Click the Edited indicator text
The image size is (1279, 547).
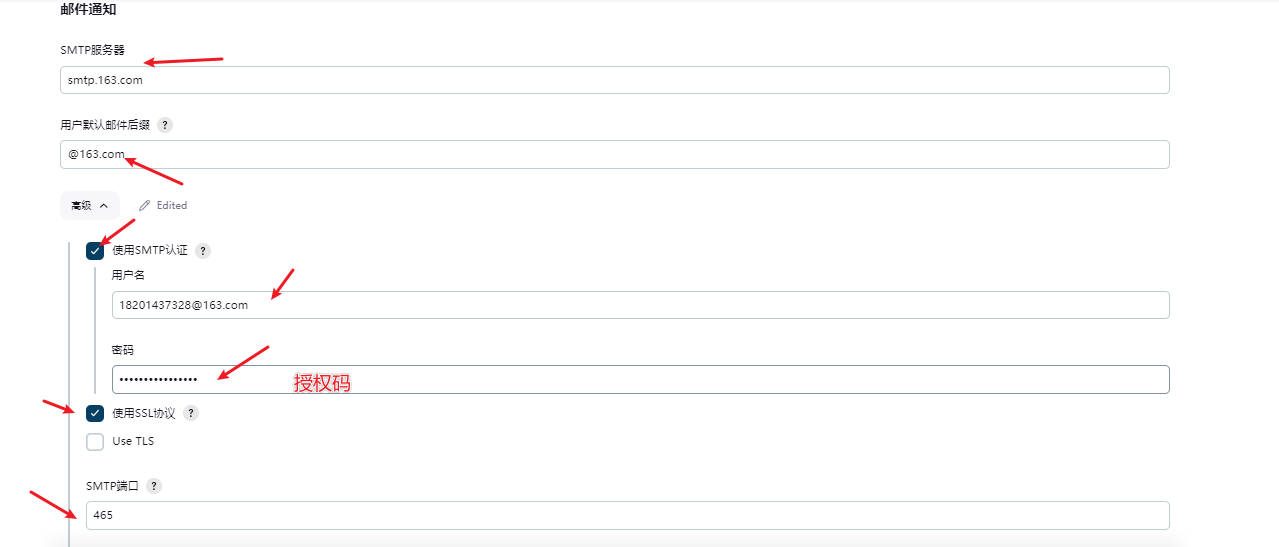tap(172, 205)
